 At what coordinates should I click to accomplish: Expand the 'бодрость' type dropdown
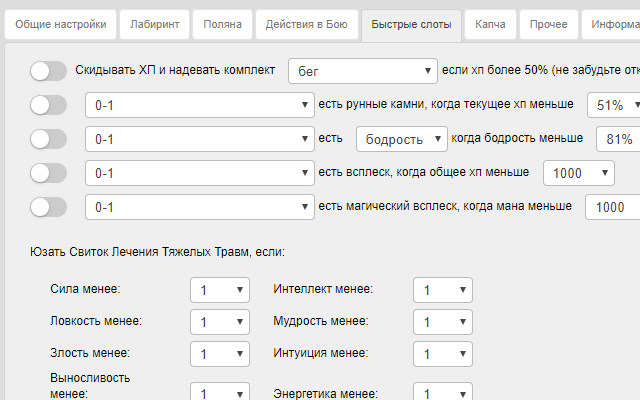402,139
